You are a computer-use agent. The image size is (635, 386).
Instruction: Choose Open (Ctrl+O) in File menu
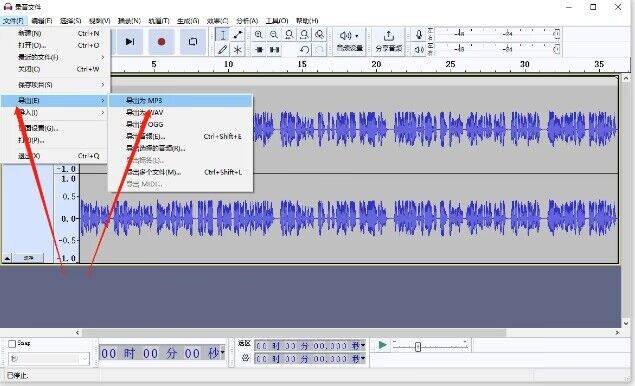click(x=55, y=45)
